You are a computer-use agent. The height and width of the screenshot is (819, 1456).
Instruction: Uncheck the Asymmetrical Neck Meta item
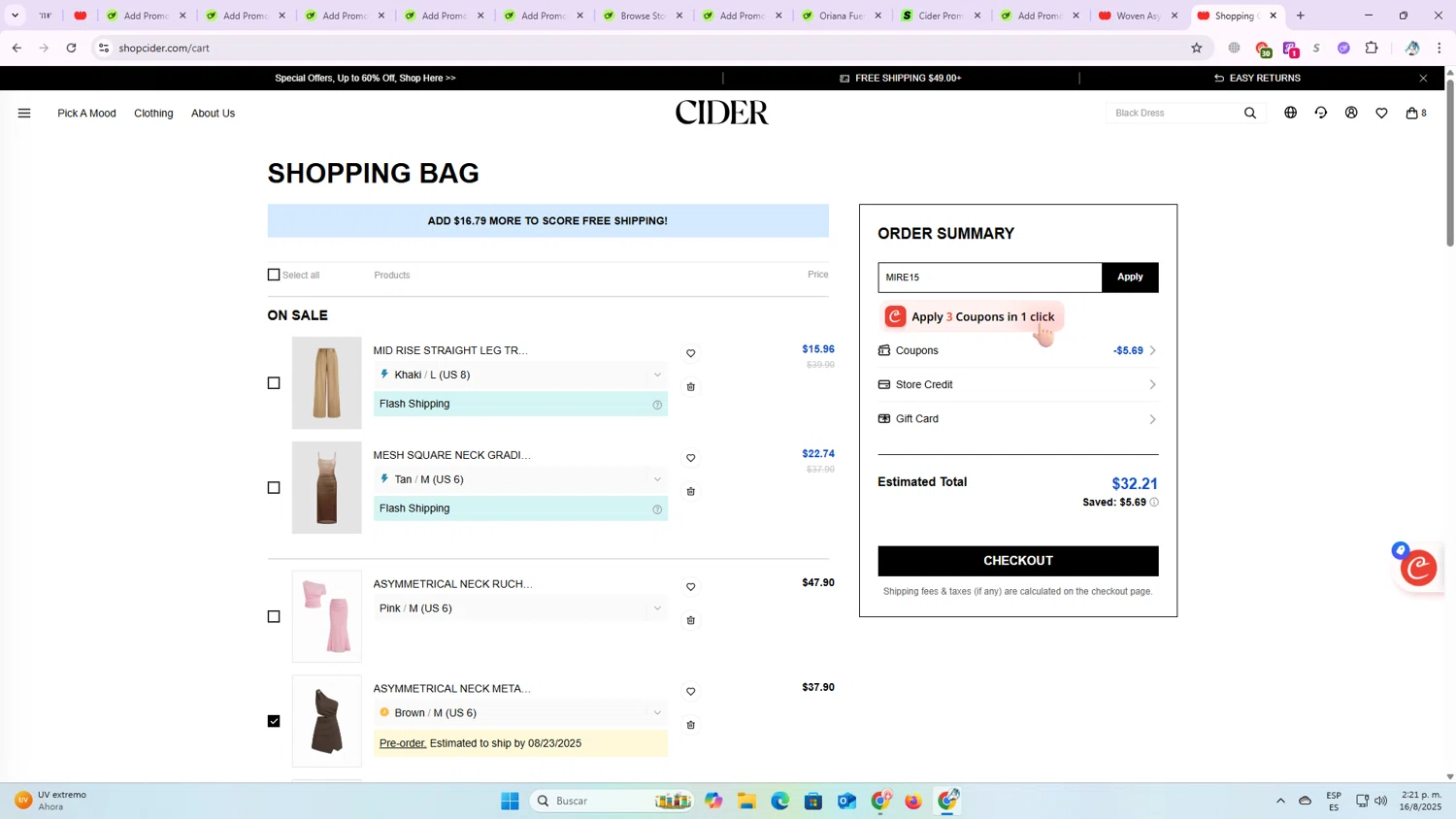click(274, 721)
